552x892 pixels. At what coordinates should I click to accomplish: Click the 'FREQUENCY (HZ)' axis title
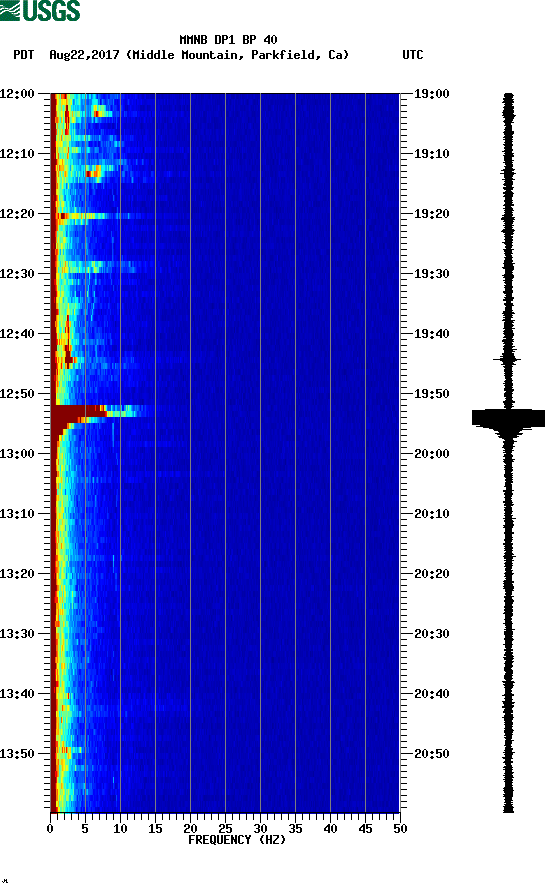pos(237,840)
